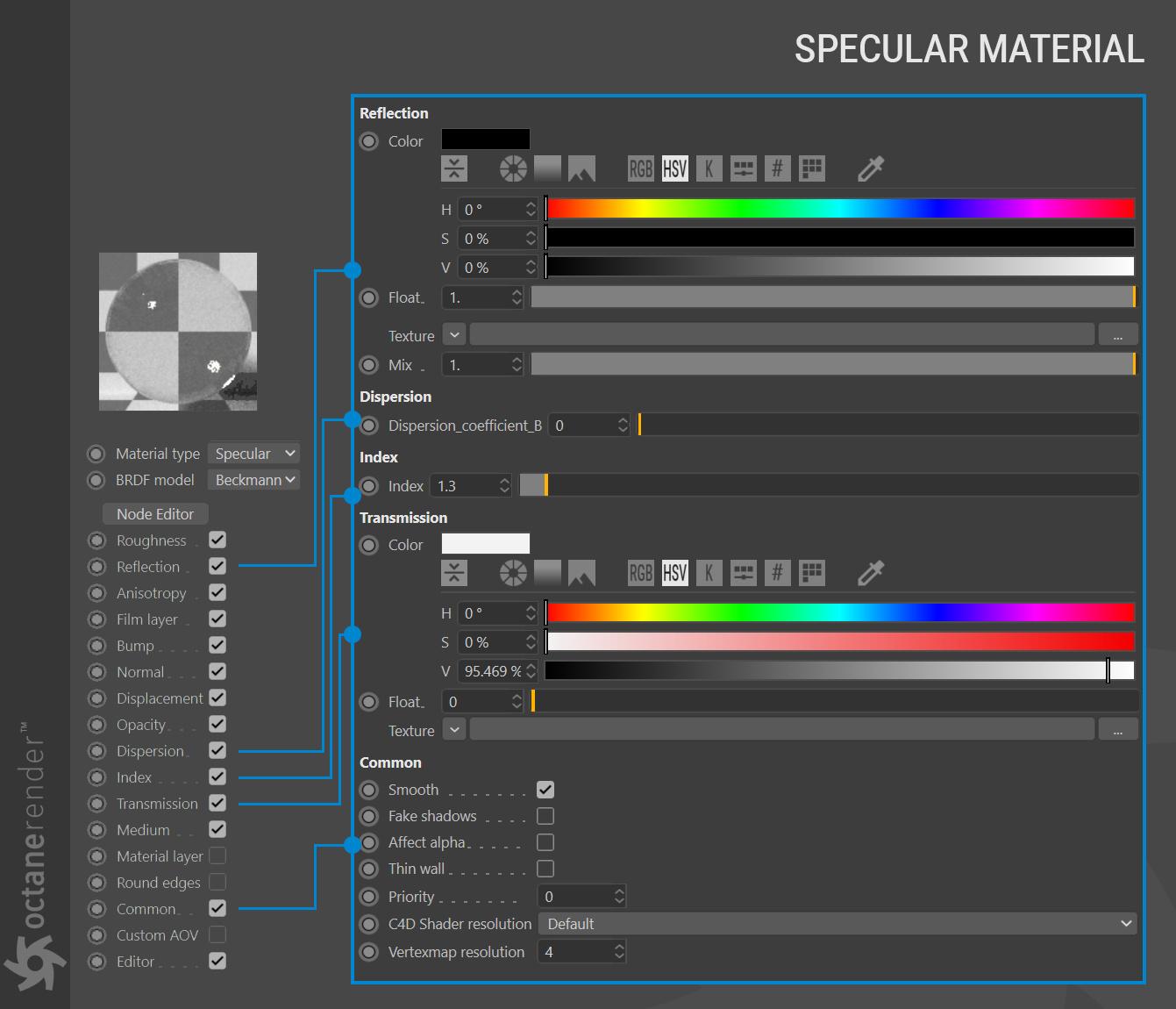This screenshot has width=1176, height=1009.
Task: Uncheck the Film layer channel
Action: click(217, 619)
